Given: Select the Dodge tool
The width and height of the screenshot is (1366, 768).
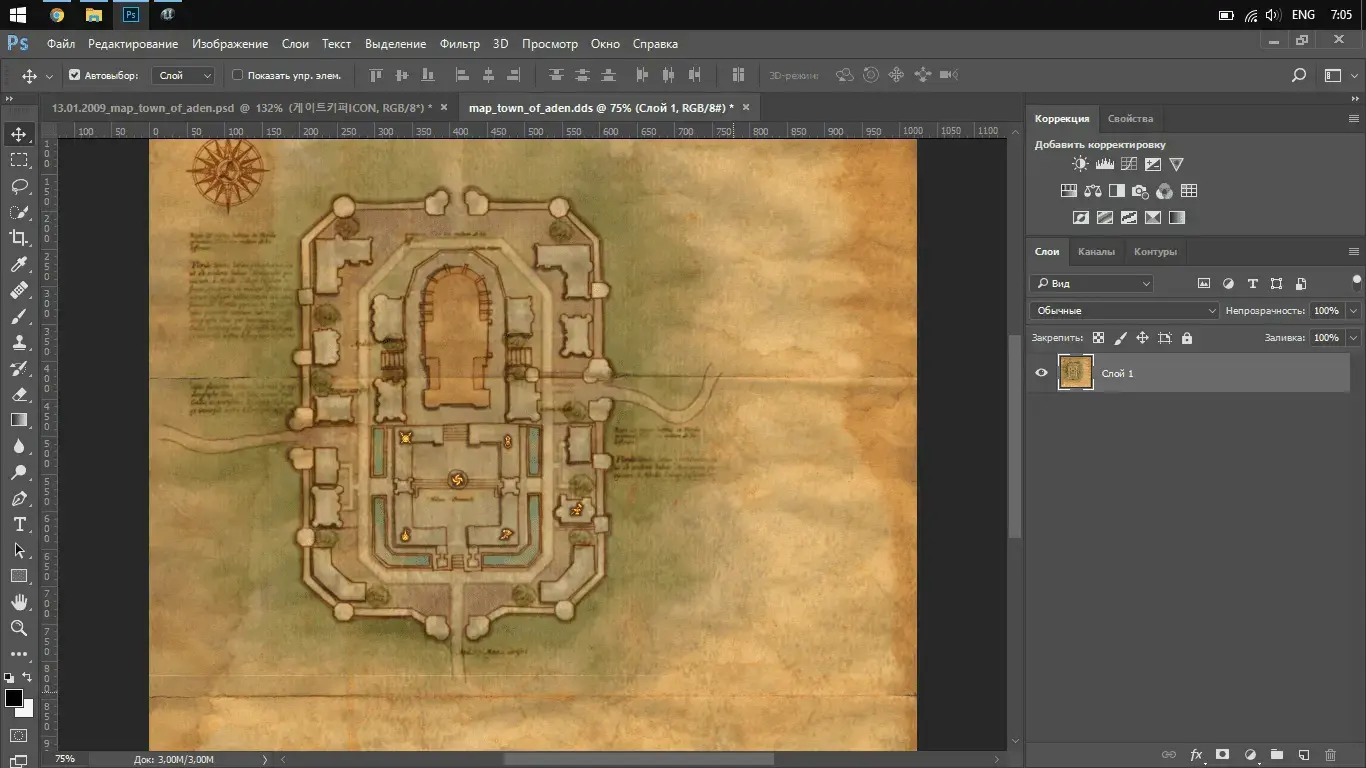Looking at the screenshot, I should tap(19, 472).
